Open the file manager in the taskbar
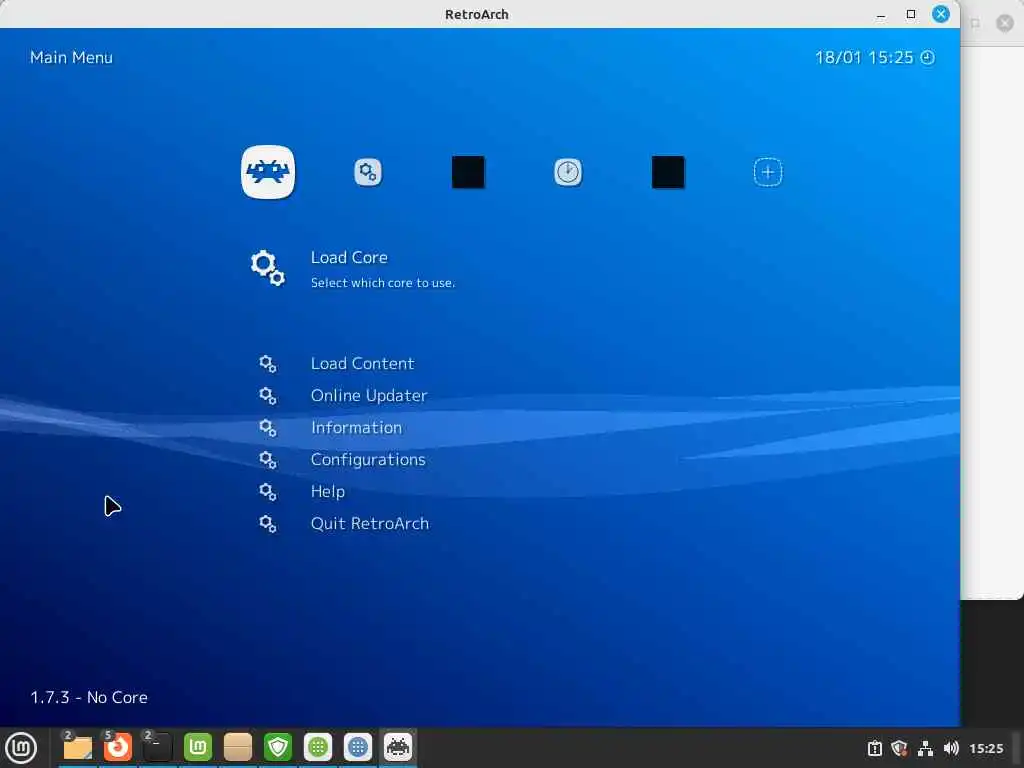1024x768 pixels. pyautogui.click(x=77, y=748)
